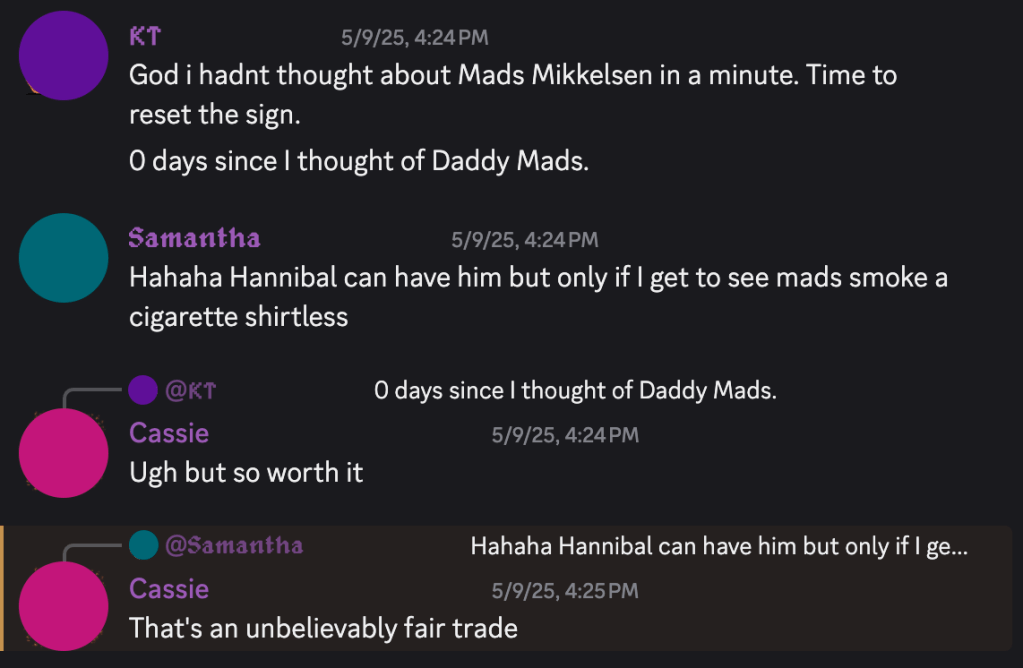Open KT's profile from the username
Image resolution: width=1023 pixels, height=668 pixels.
(x=145, y=37)
